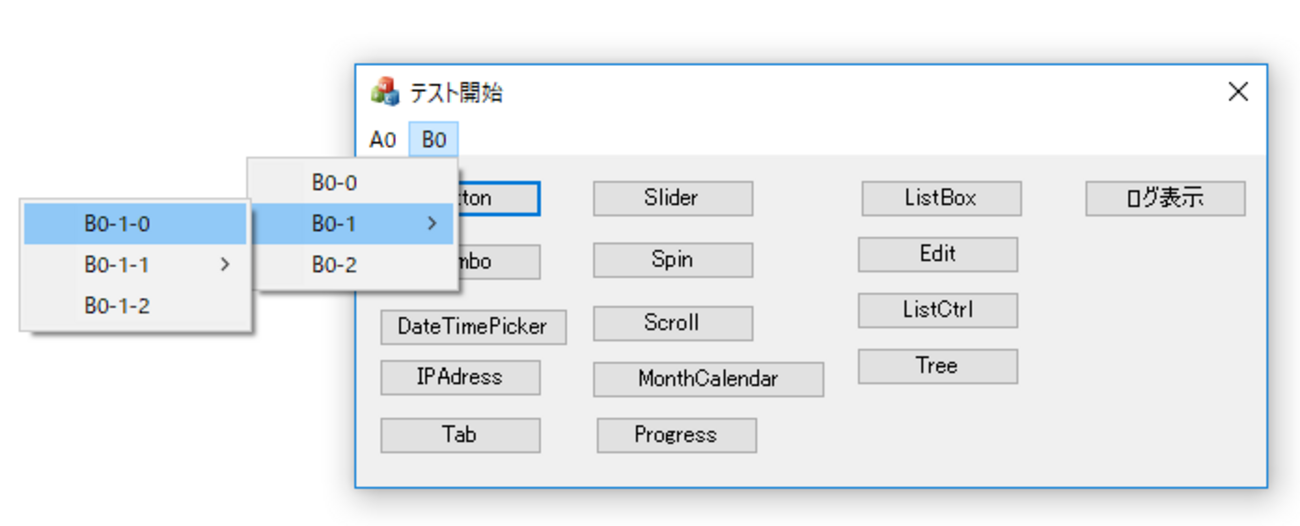
Task: Select B0-1-0 in the submenu
Action: [117, 224]
